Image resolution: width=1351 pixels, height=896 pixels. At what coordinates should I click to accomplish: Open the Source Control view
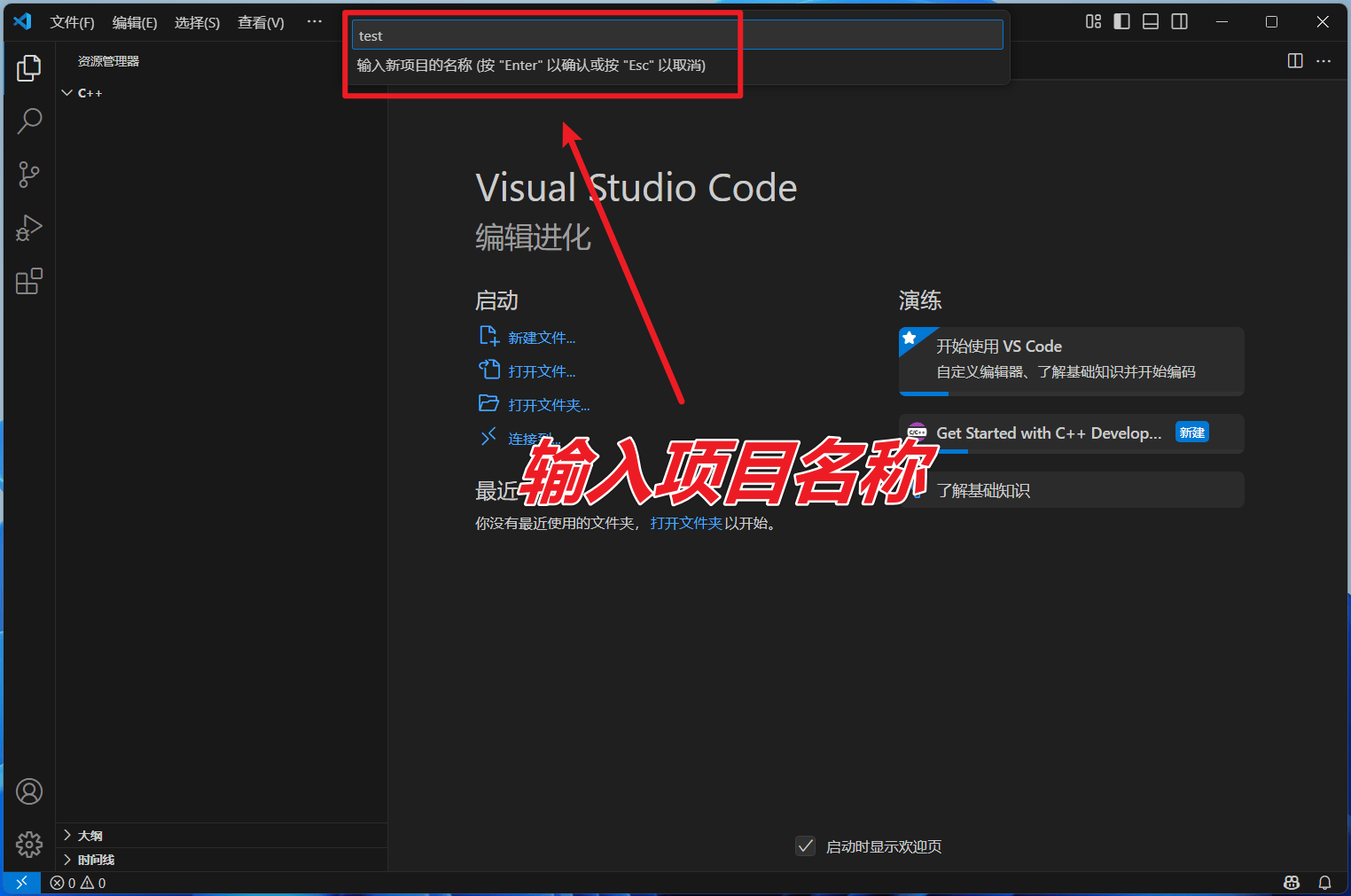click(x=29, y=175)
